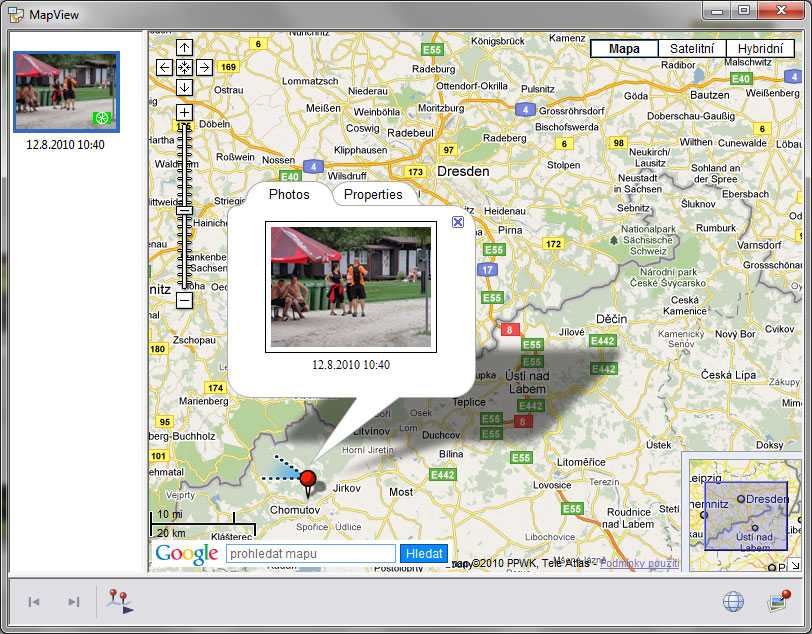The image size is (812, 634).
Task: Zoom out with the minus button
Action: click(x=184, y=300)
